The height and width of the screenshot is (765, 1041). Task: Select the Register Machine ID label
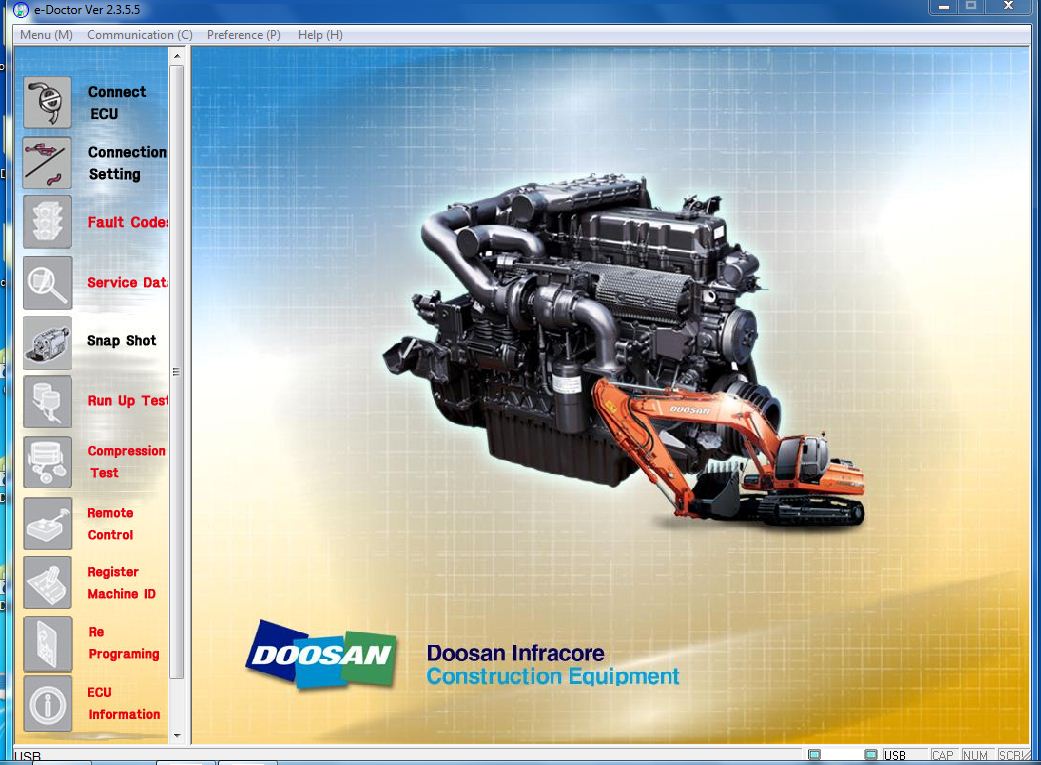click(121, 583)
